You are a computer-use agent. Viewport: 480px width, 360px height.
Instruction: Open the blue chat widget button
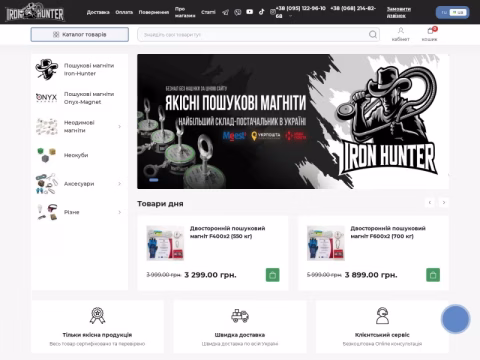click(x=455, y=319)
